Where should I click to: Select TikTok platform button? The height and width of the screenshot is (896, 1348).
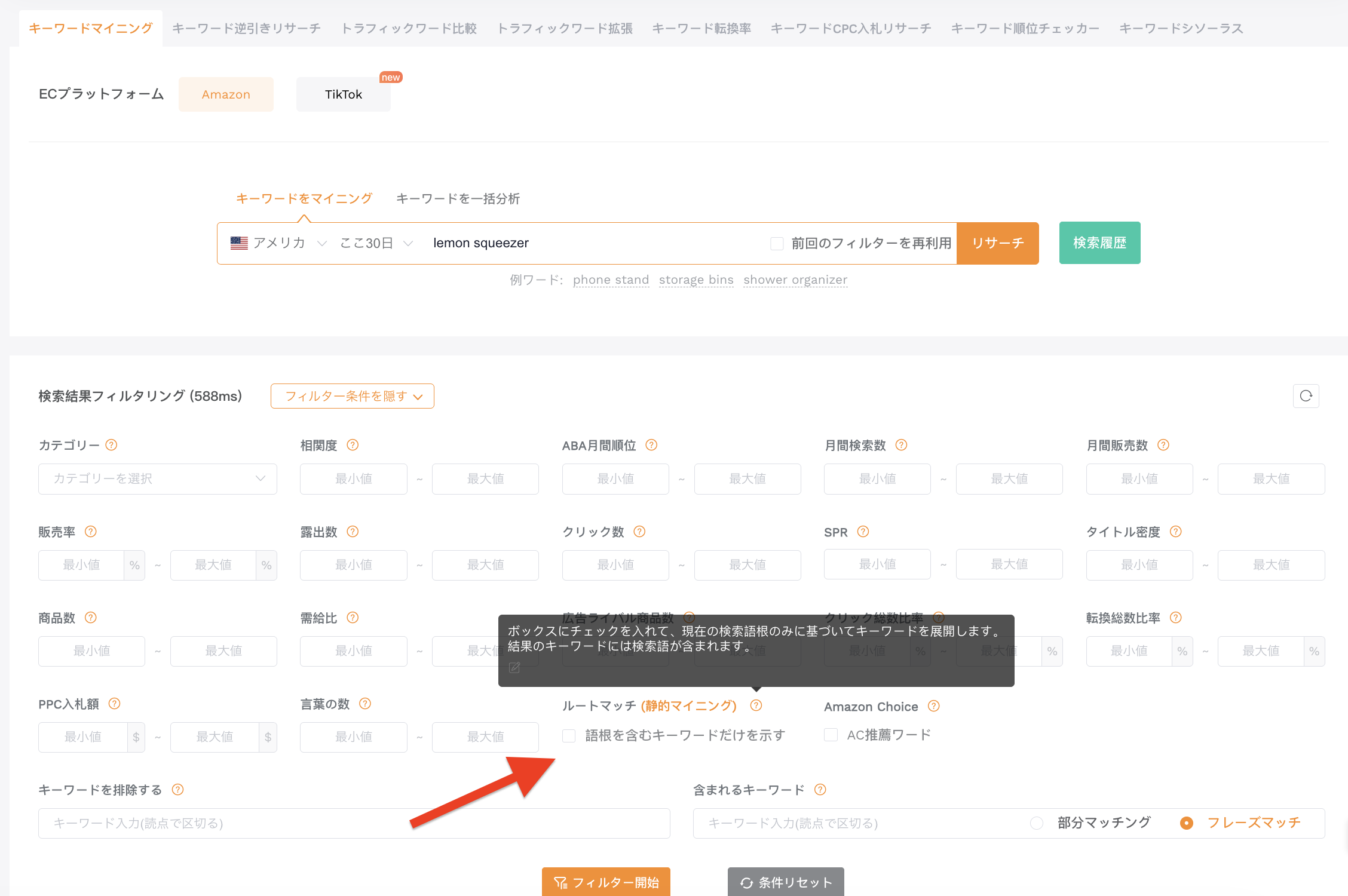tap(344, 94)
